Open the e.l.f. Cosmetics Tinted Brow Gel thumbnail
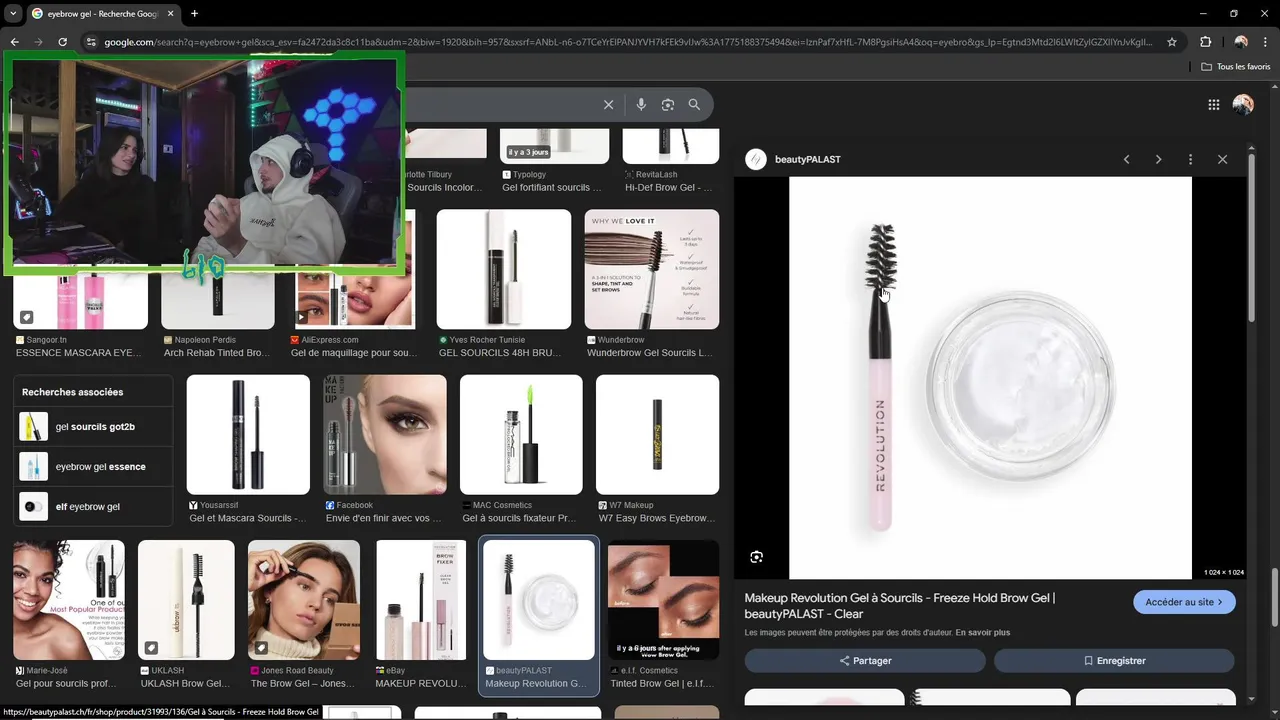 [663, 600]
